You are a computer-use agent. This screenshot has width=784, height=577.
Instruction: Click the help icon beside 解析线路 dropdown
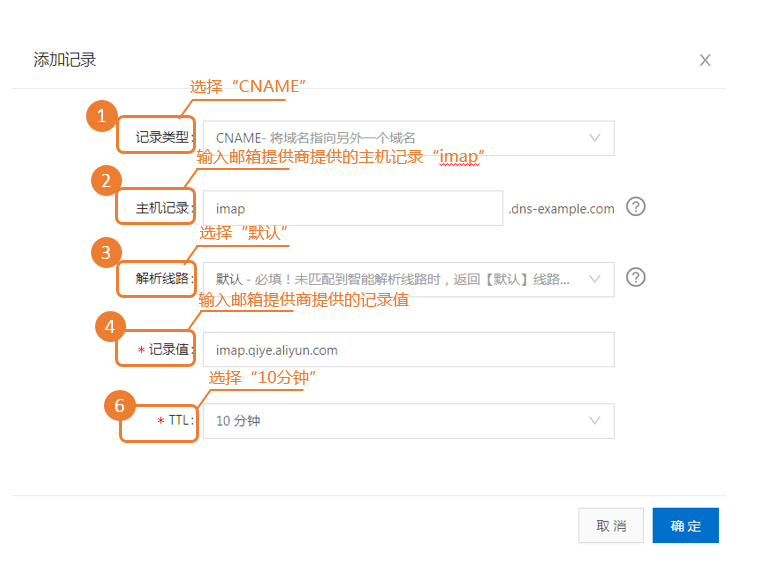(636, 277)
